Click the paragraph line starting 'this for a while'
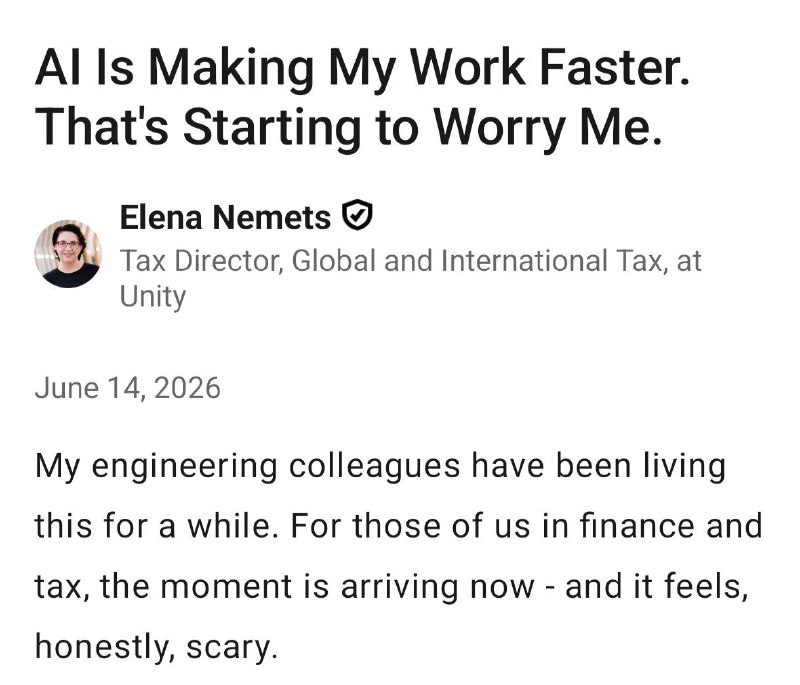The height and width of the screenshot is (685, 800). point(398,525)
